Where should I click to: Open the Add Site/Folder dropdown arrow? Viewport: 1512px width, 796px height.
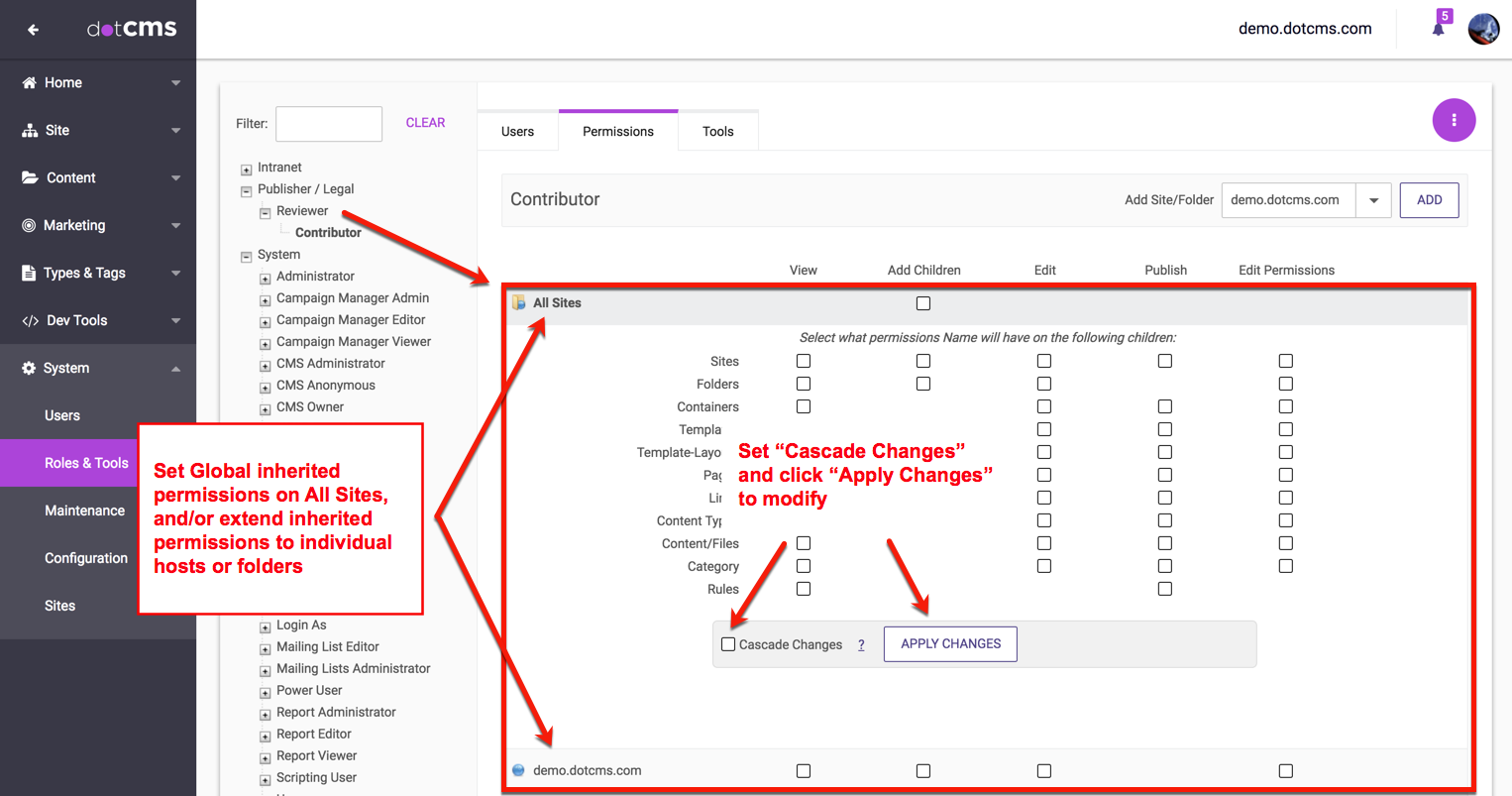(x=1373, y=200)
